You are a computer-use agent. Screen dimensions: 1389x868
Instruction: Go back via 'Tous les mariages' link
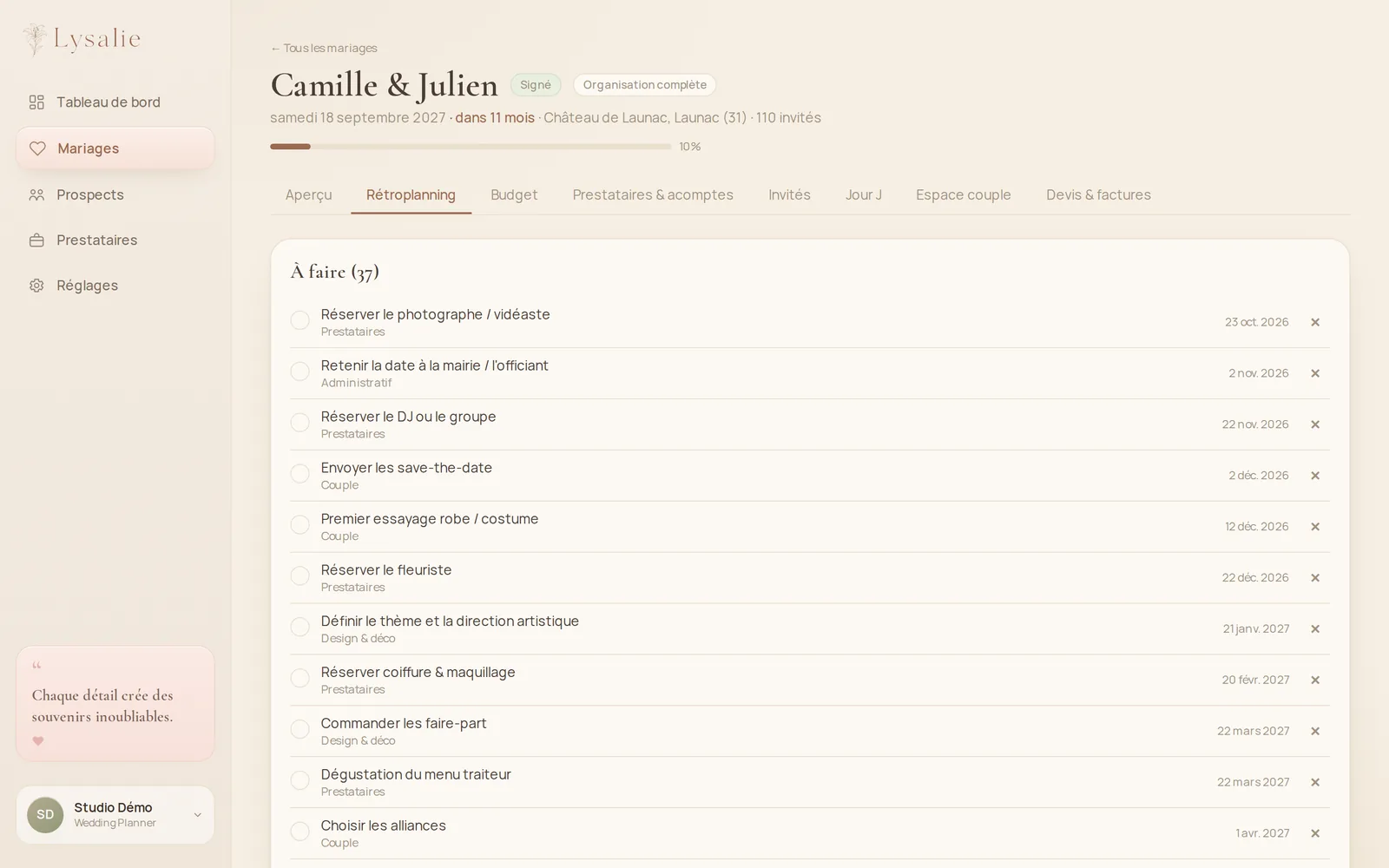coord(324,49)
